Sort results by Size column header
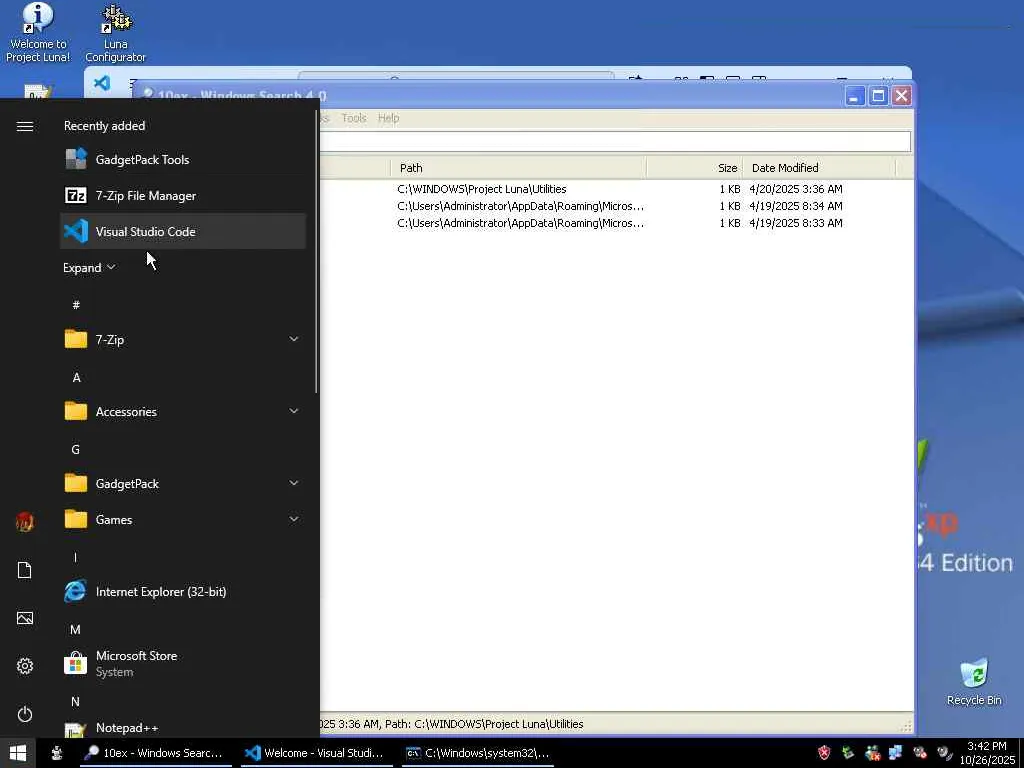Image resolution: width=1024 pixels, height=768 pixels. point(694,168)
